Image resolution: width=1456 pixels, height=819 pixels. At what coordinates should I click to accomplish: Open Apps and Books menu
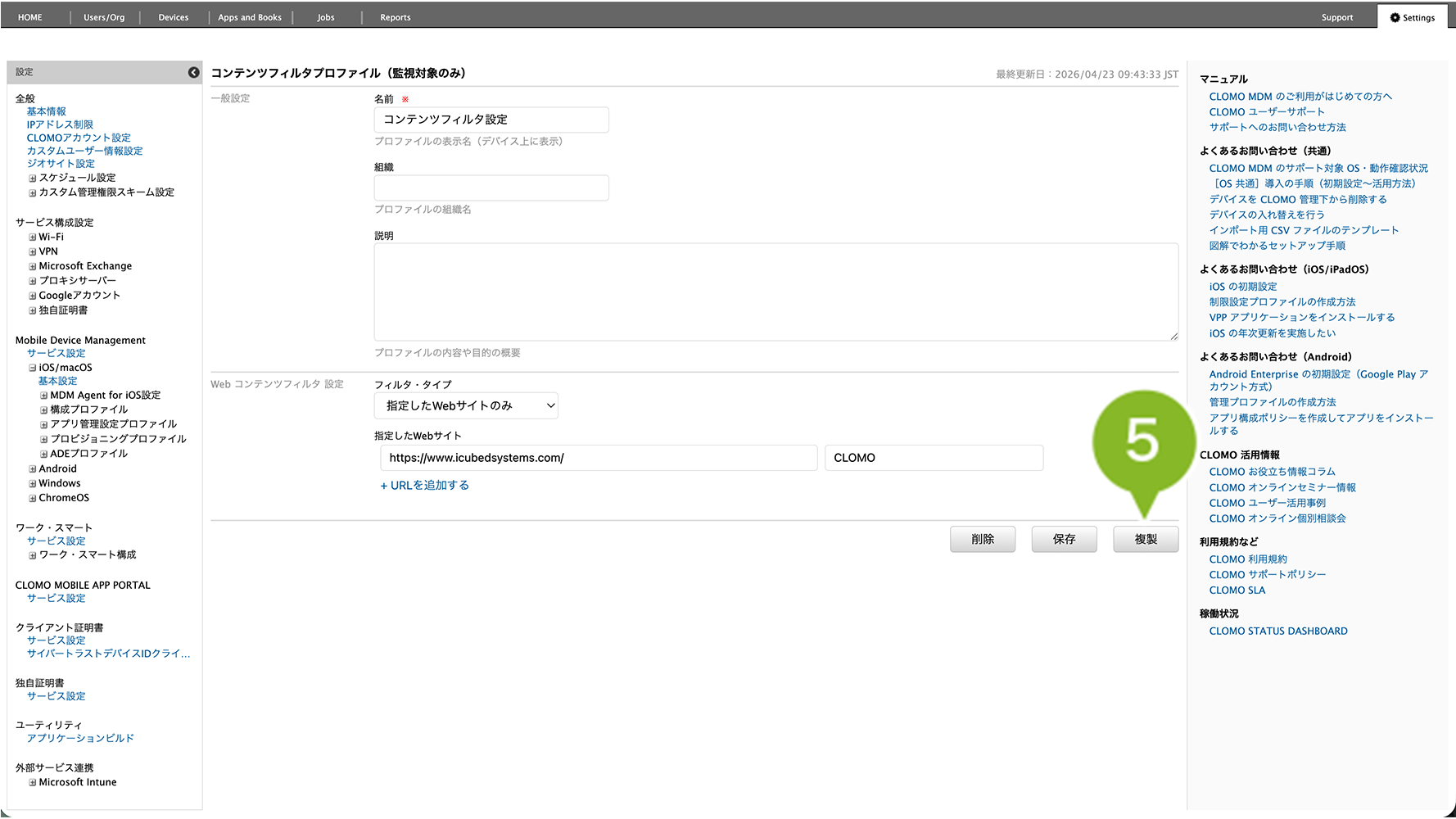pyautogui.click(x=249, y=17)
